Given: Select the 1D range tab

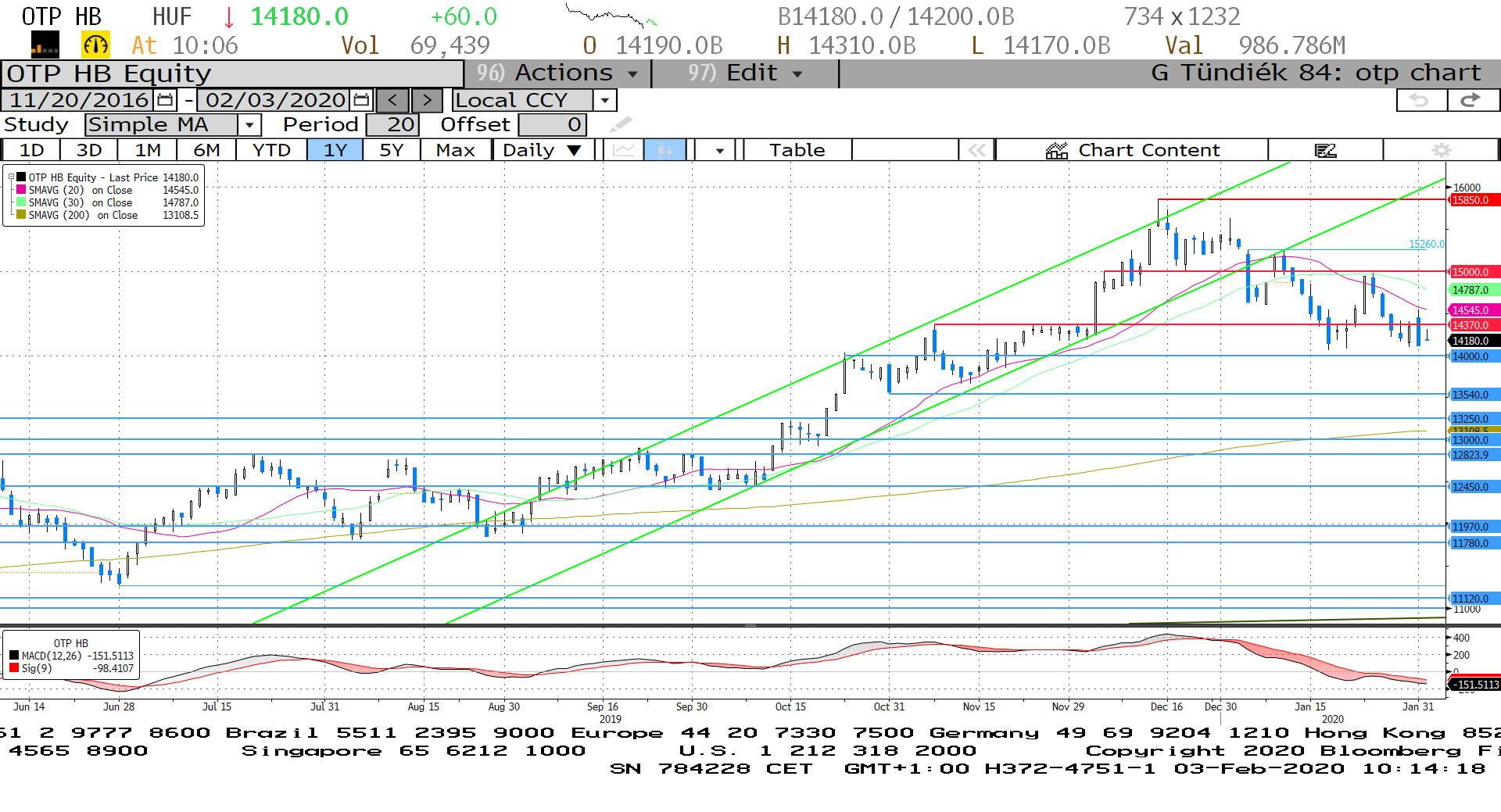Looking at the screenshot, I should click(x=31, y=150).
